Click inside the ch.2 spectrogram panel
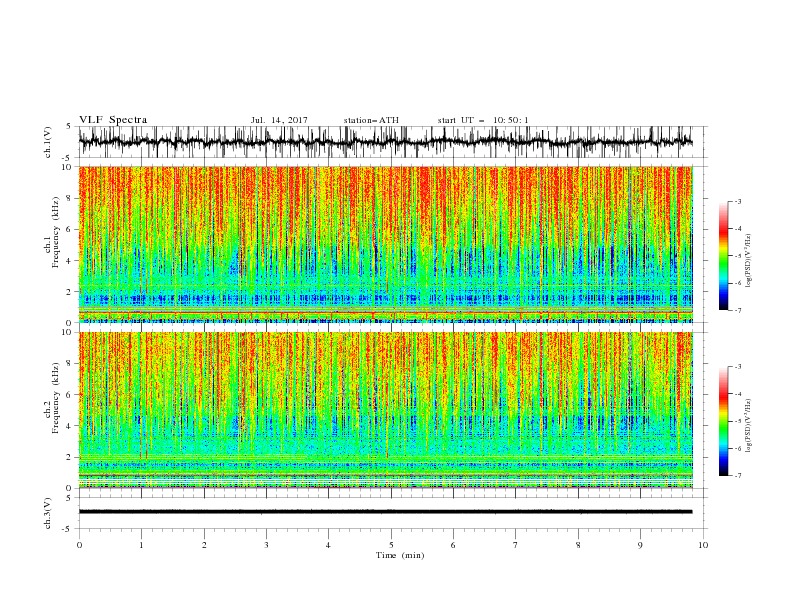The height and width of the screenshot is (612, 792). coord(386,410)
